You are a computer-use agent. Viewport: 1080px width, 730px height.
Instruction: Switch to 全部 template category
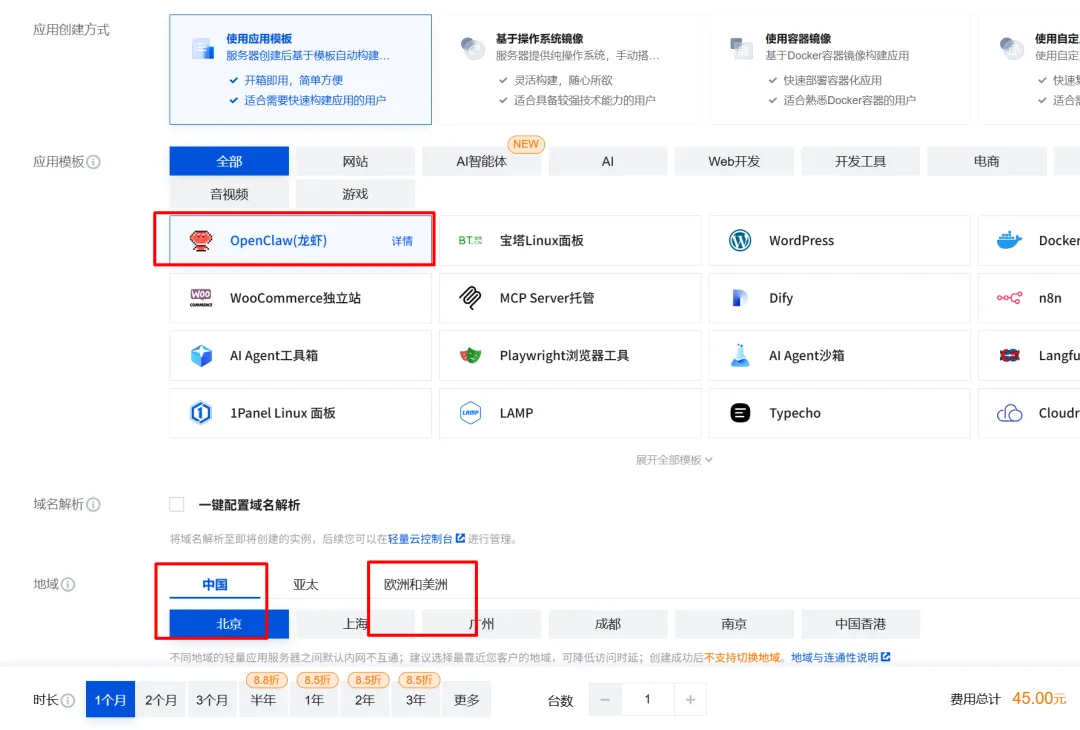point(229,161)
